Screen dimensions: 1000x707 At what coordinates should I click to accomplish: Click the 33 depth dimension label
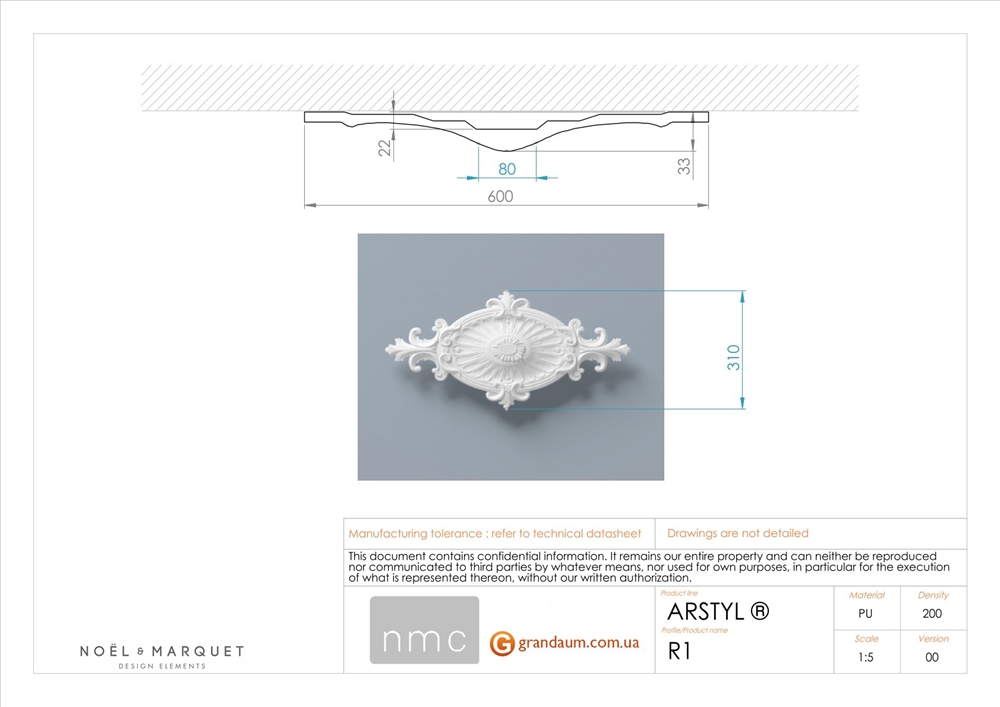coord(685,166)
